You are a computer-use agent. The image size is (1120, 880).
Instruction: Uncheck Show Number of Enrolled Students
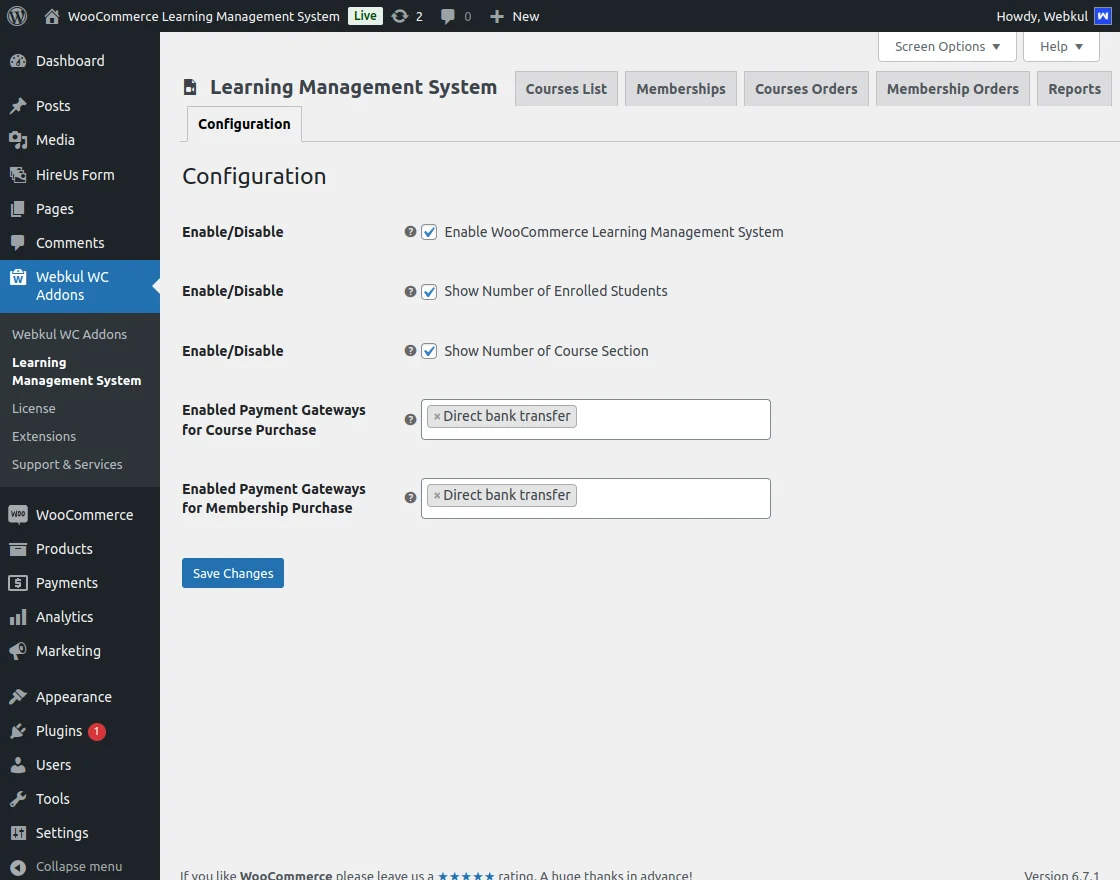(429, 291)
